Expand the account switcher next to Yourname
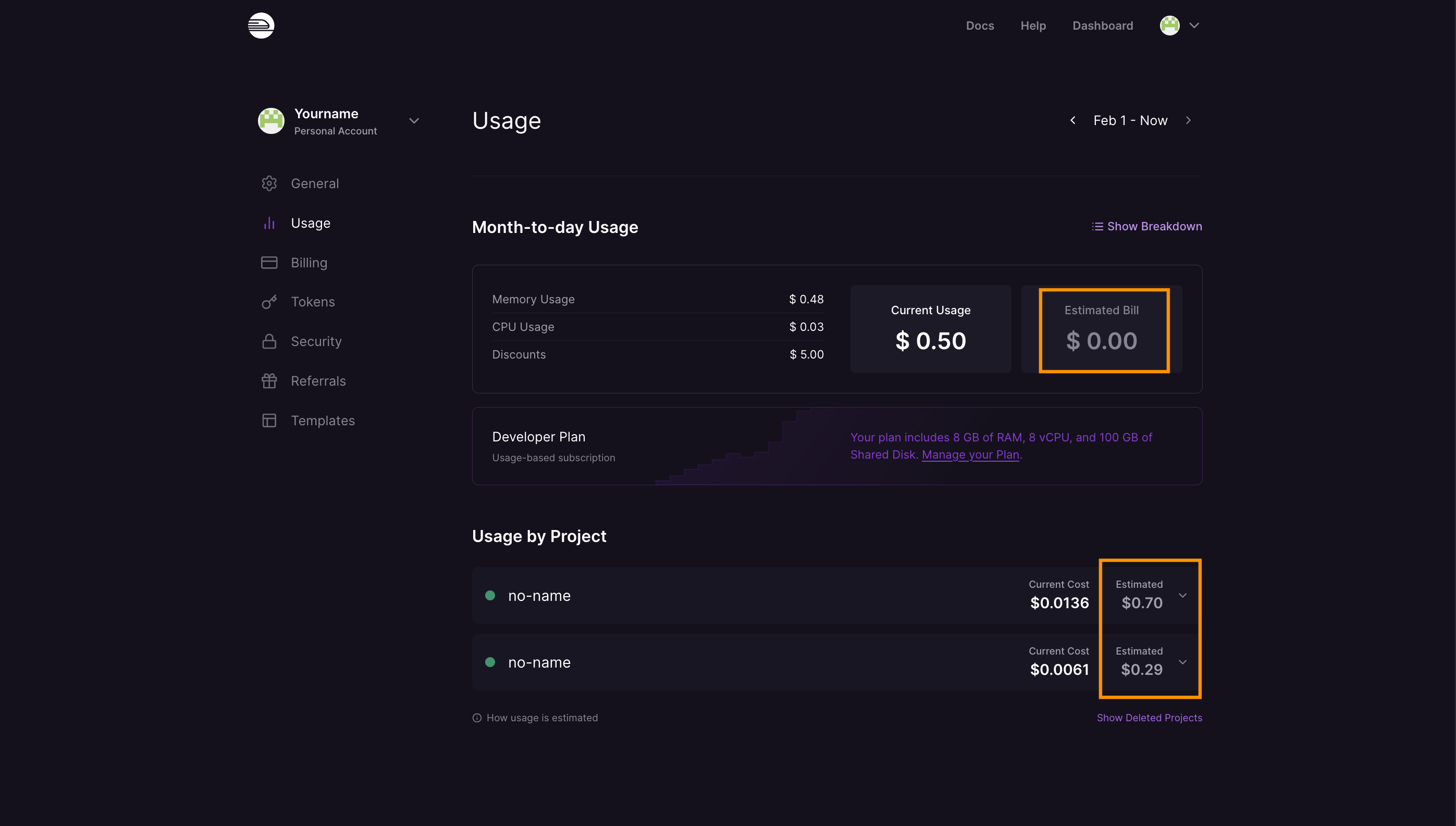The image size is (1456, 826). 414,120
